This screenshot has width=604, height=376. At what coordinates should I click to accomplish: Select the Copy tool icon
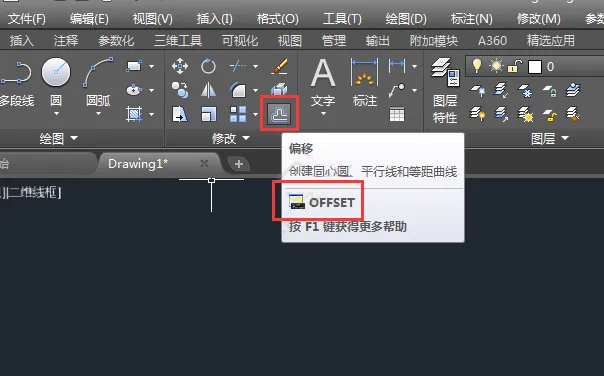point(180,90)
